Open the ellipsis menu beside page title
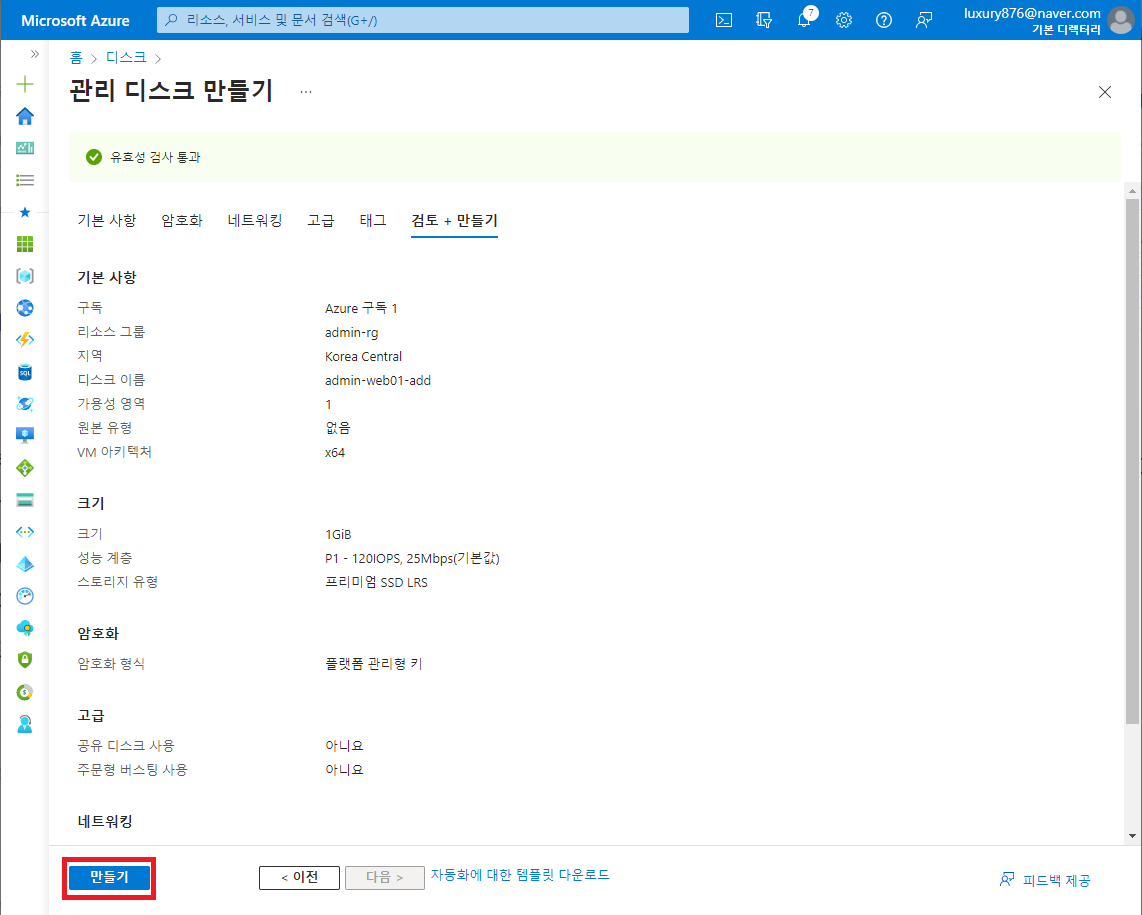 [x=306, y=92]
